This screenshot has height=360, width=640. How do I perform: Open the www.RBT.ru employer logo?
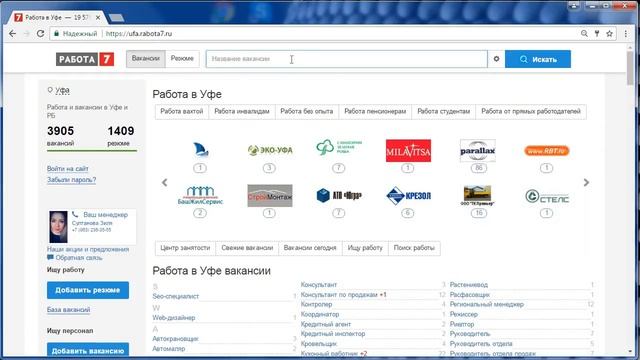tap(547, 151)
